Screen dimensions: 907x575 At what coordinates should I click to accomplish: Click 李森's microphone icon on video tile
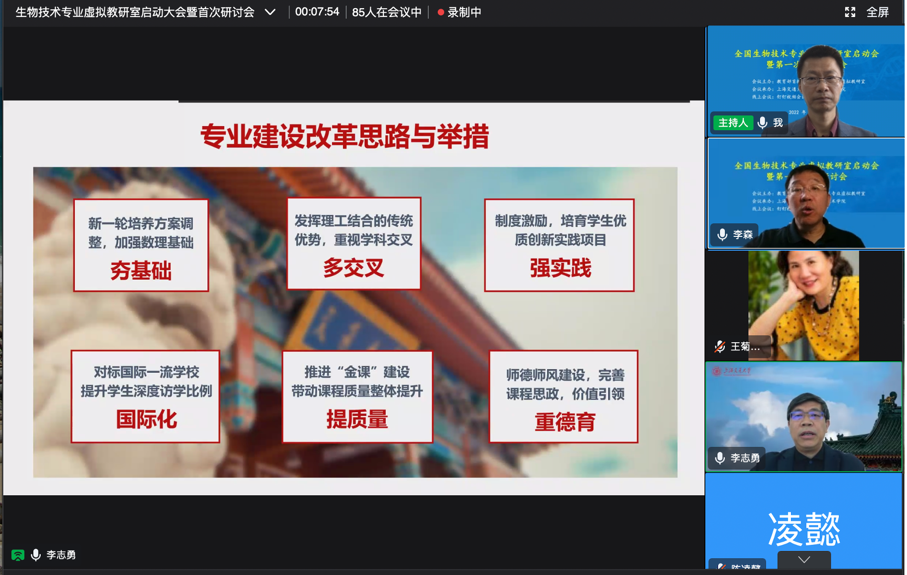click(722, 235)
